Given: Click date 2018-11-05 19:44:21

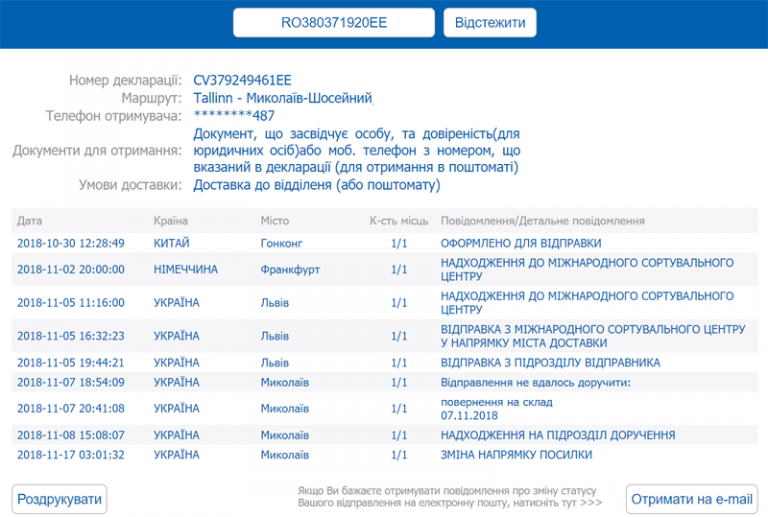Looking at the screenshot, I should pyautogui.click(x=71, y=363).
